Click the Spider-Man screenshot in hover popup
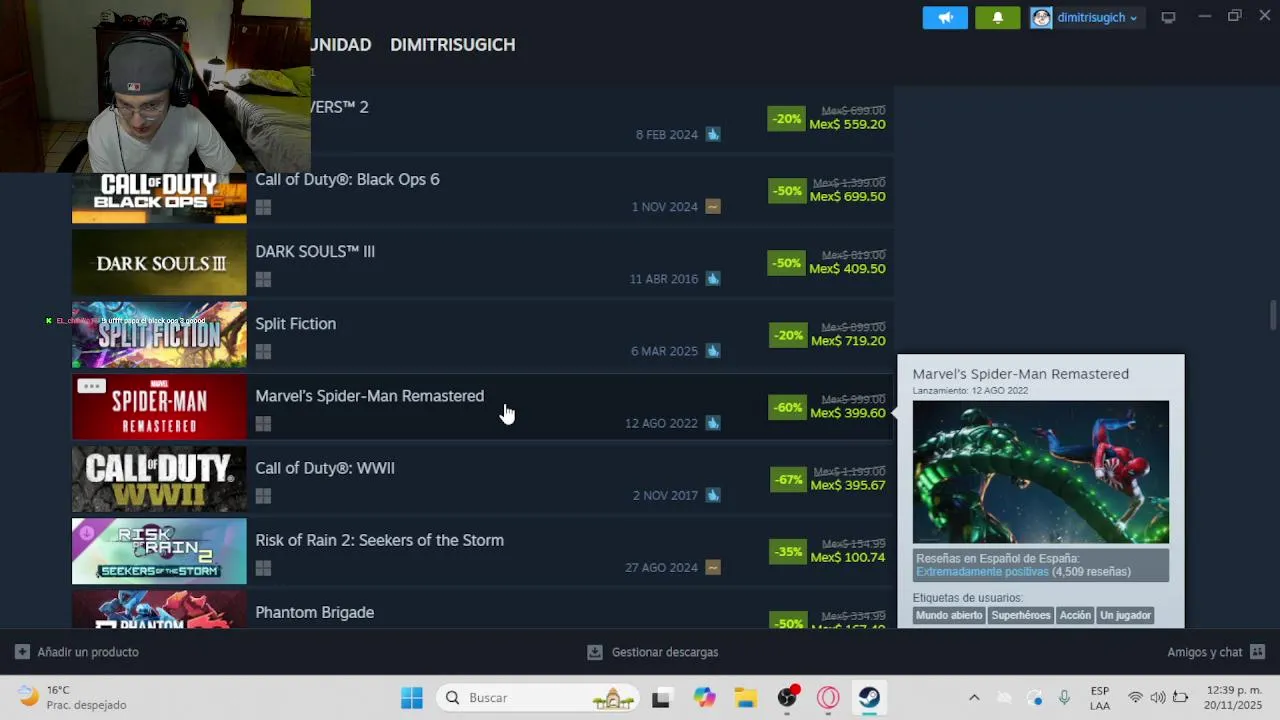 [x=1040, y=472]
